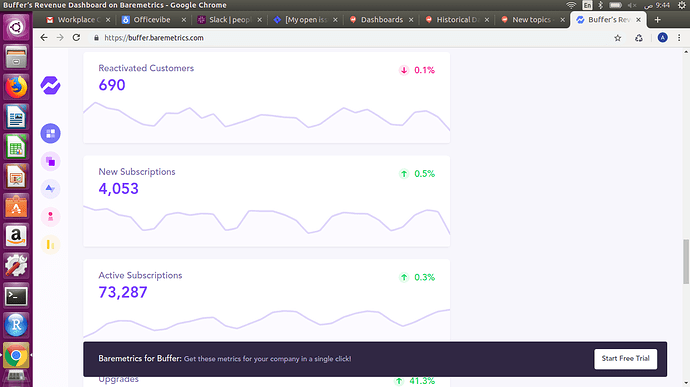Open the Chrome profile avatar
This screenshot has height=387, width=690.
(662, 38)
